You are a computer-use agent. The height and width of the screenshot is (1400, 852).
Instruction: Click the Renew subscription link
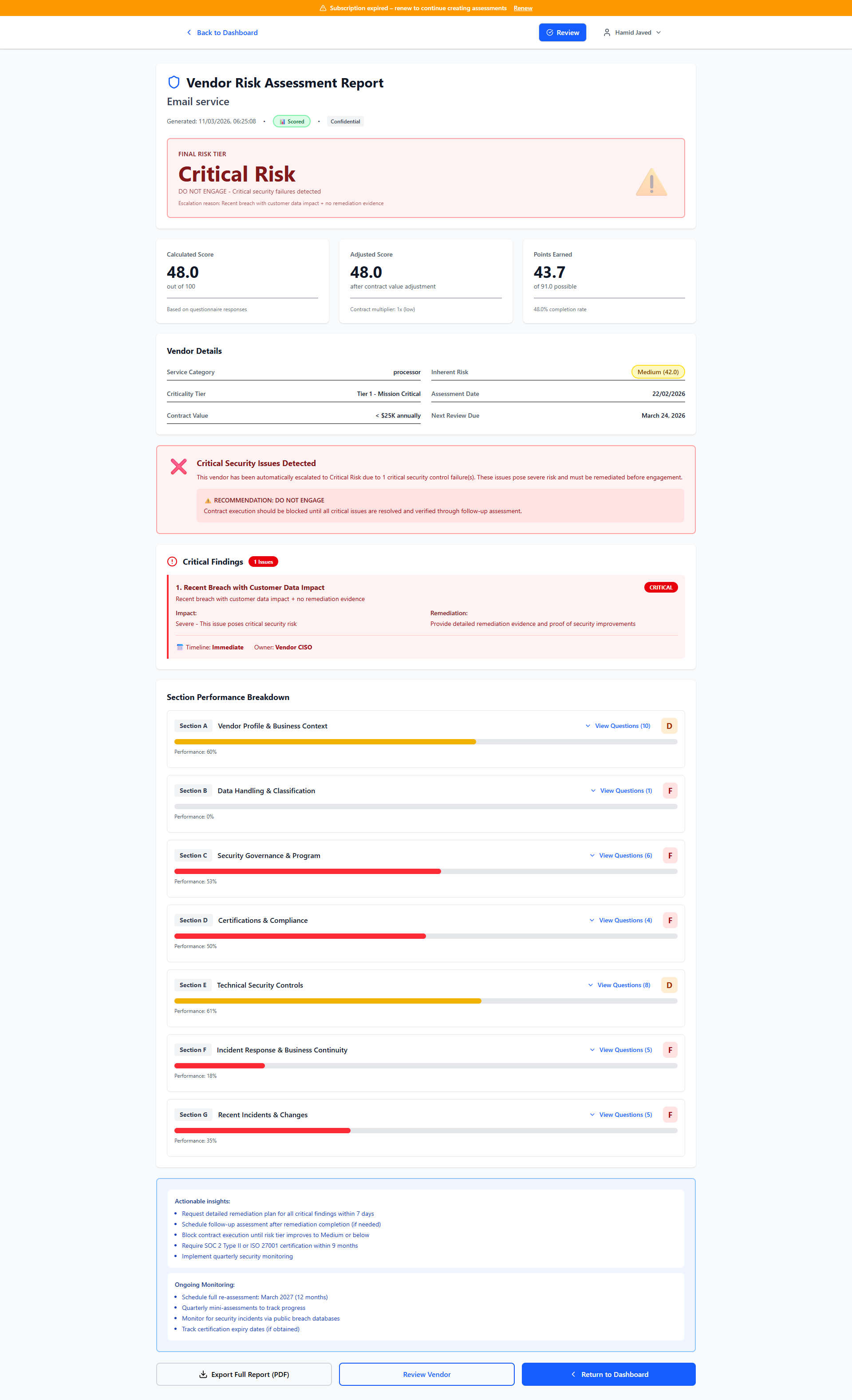click(x=523, y=8)
